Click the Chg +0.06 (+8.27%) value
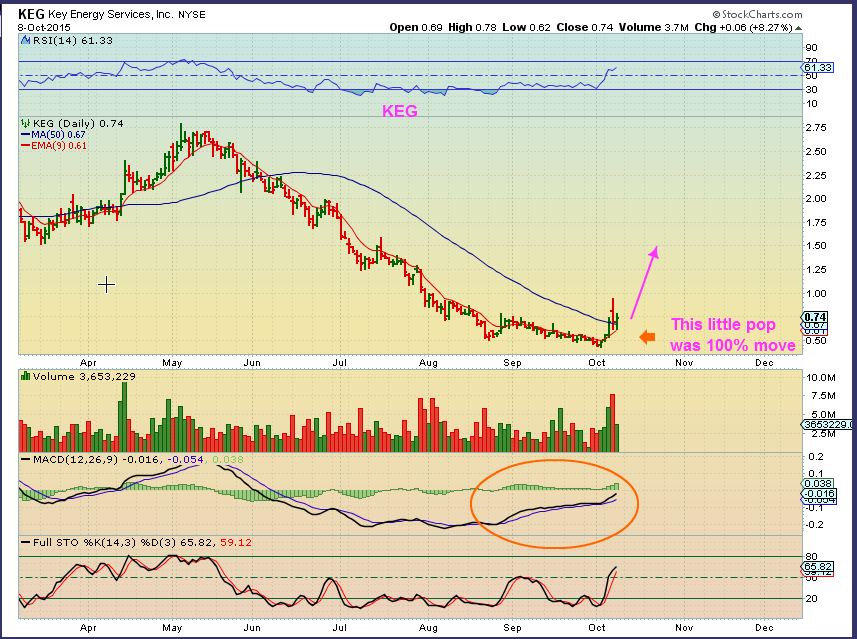 (743, 27)
